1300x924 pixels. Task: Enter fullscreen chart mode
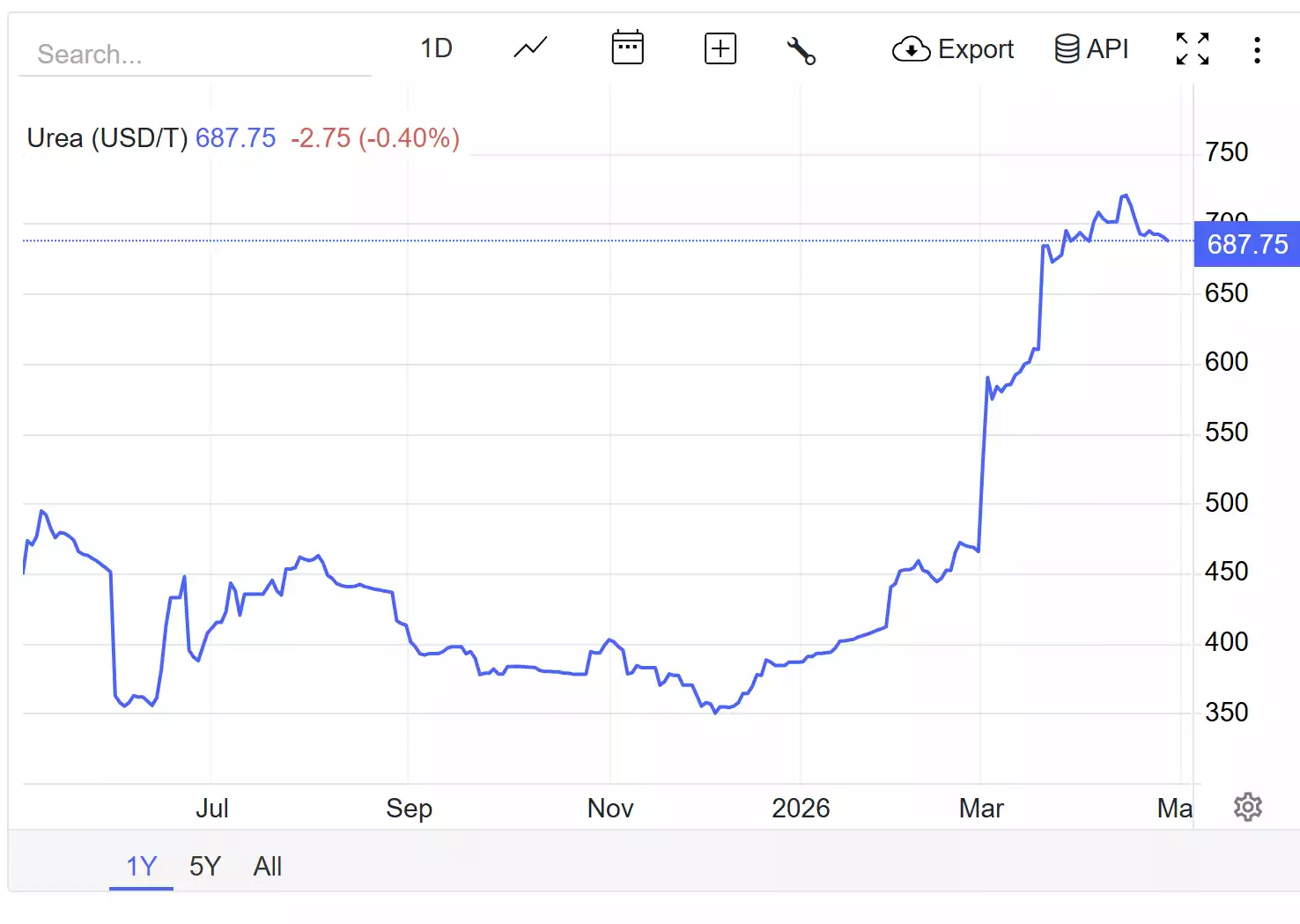tap(1192, 49)
